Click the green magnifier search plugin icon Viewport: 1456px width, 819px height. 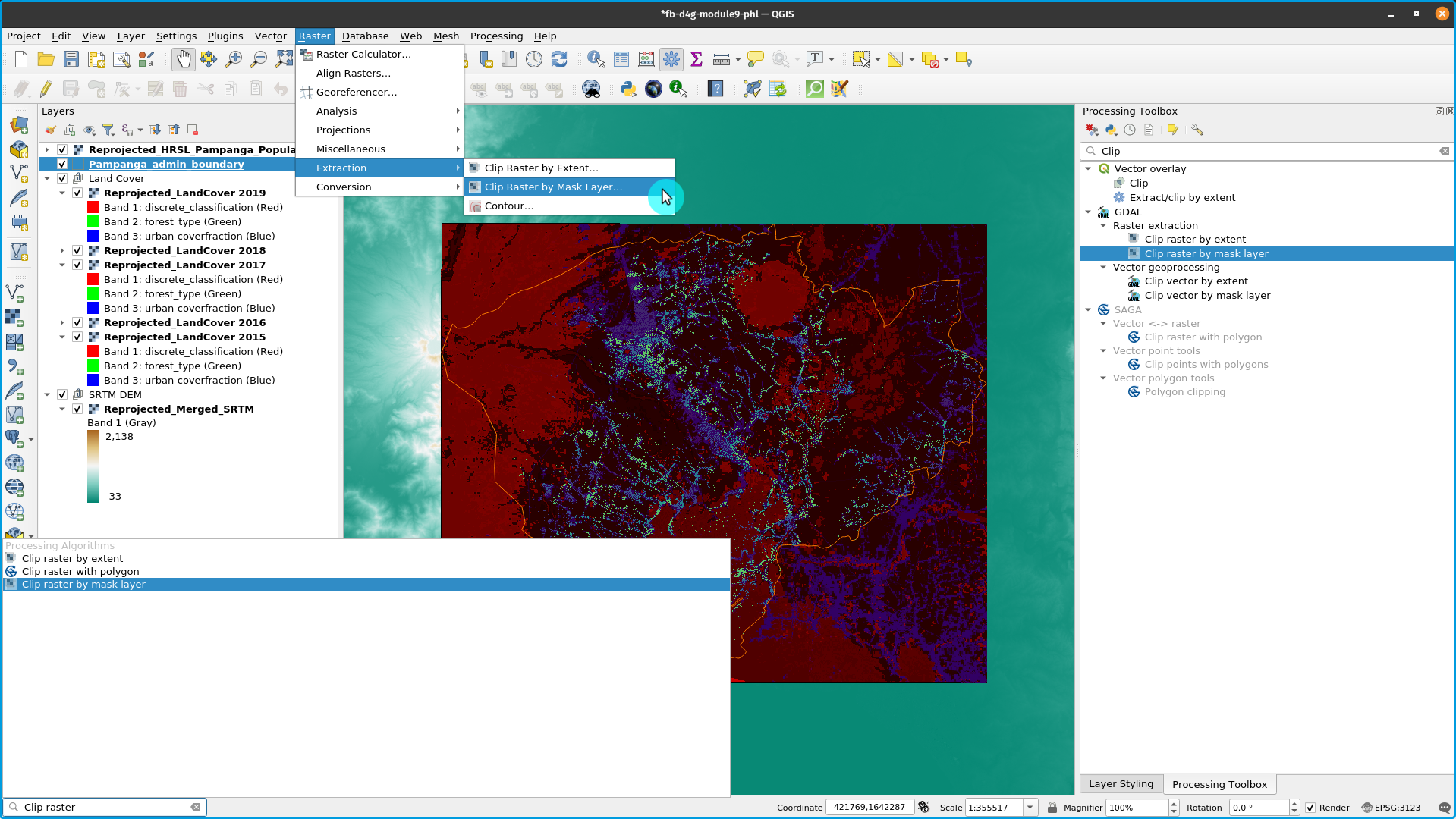[x=814, y=89]
